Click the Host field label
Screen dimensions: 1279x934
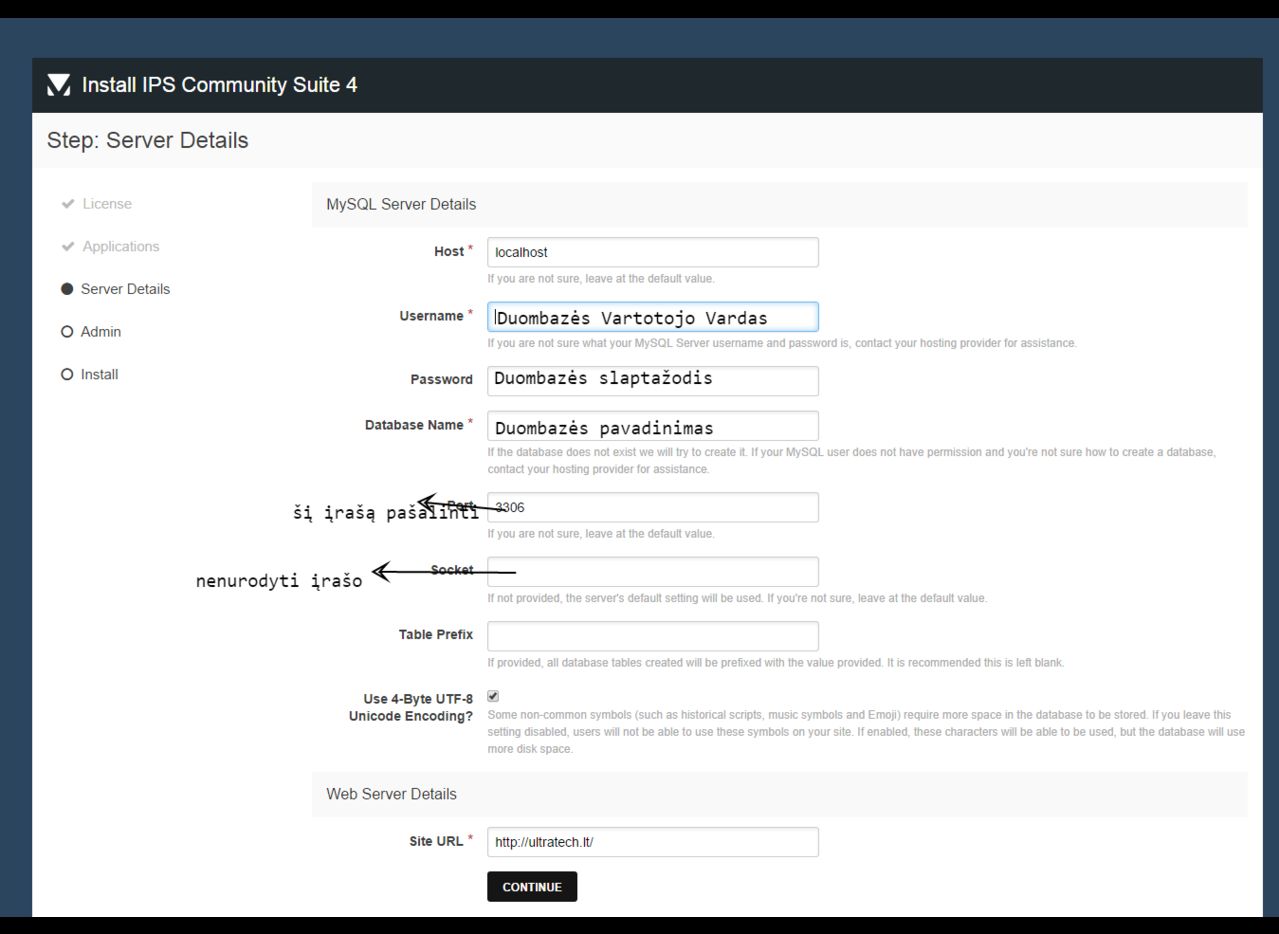[x=449, y=252]
